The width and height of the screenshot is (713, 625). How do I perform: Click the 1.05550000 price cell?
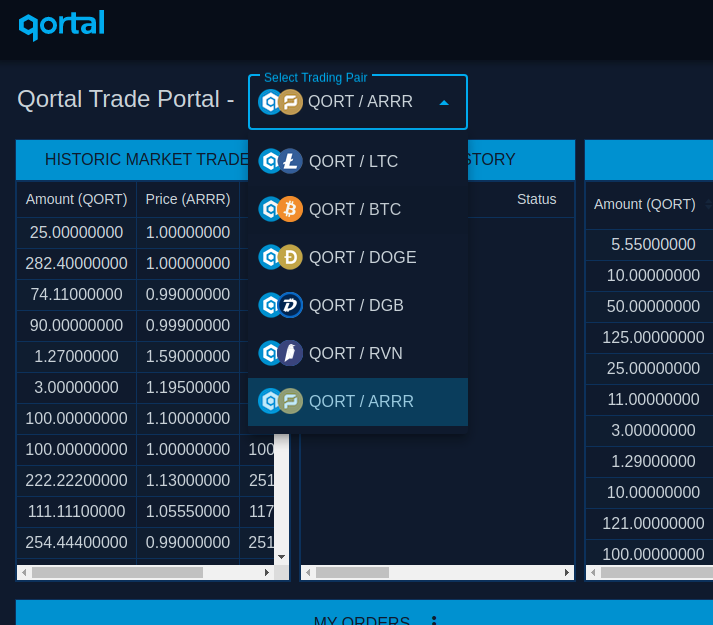pos(188,511)
